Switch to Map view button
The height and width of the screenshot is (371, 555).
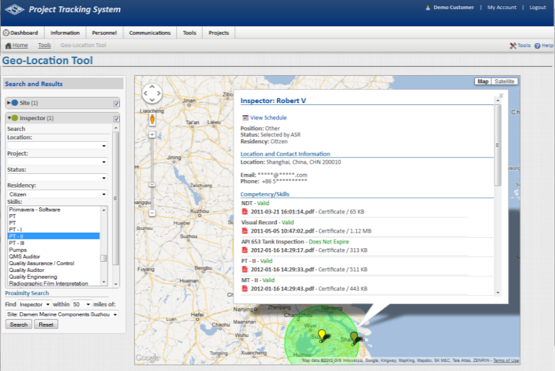coord(483,81)
